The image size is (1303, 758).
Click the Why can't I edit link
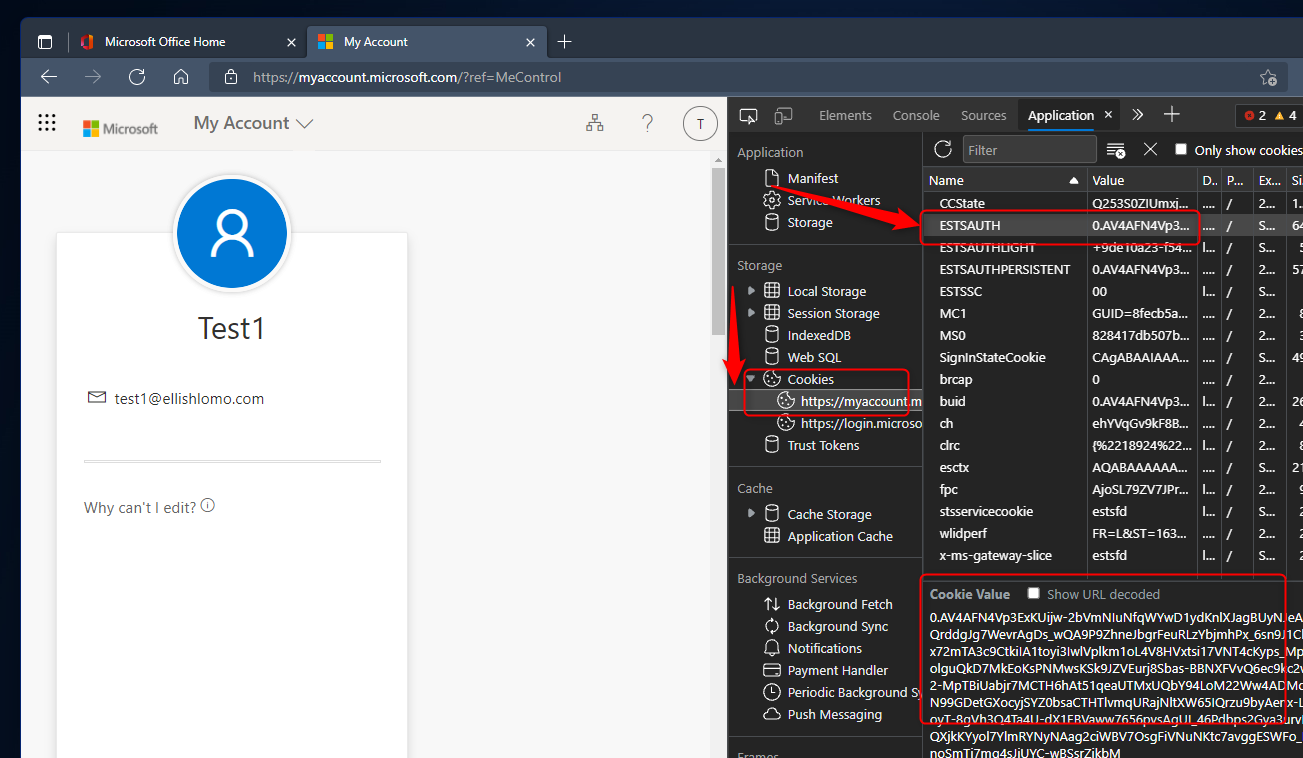(140, 508)
